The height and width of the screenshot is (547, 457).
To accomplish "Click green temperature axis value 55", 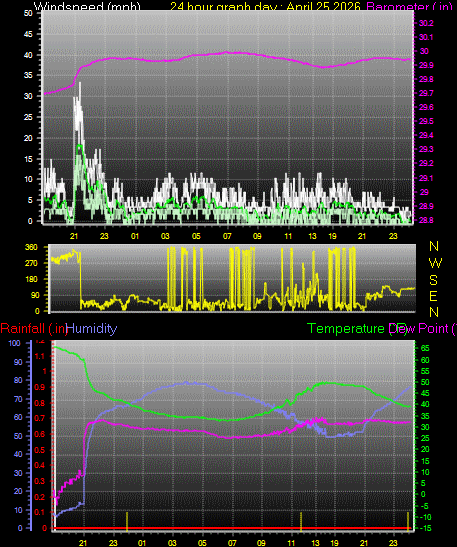I will pyautogui.click(x=425, y=371).
